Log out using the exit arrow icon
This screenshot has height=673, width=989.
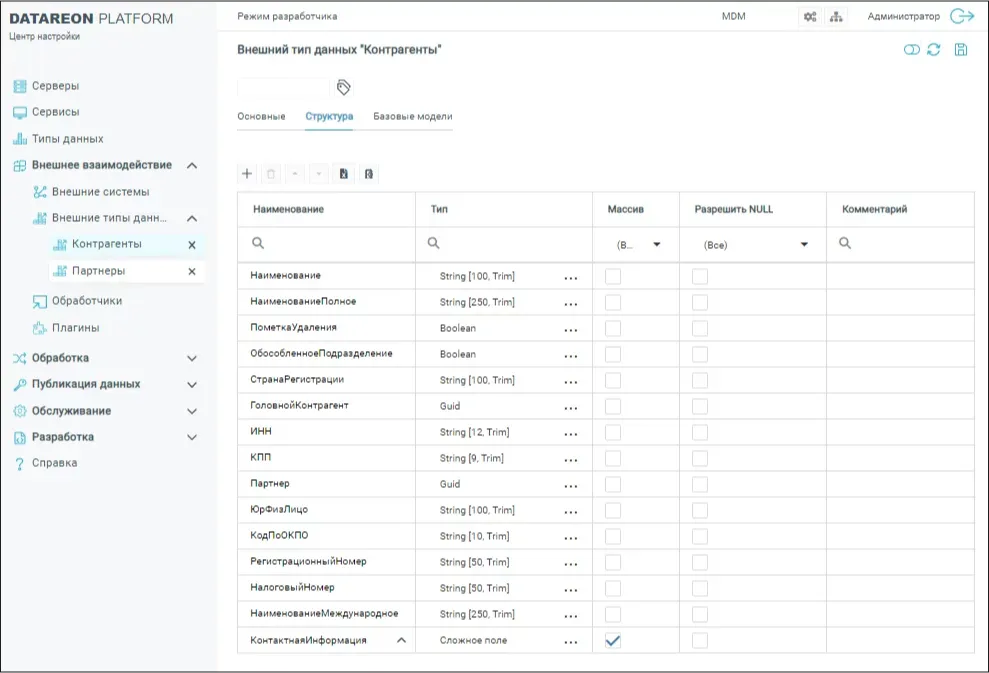tap(964, 16)
